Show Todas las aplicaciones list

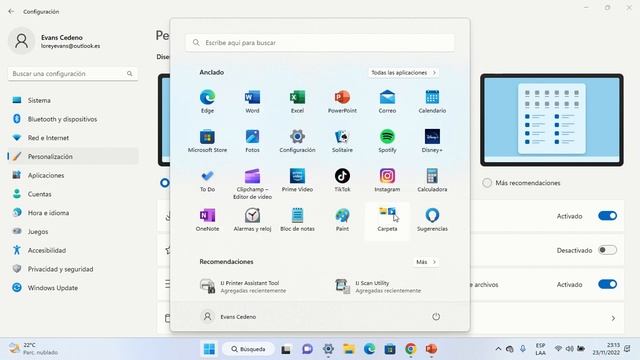pos(403,73)
